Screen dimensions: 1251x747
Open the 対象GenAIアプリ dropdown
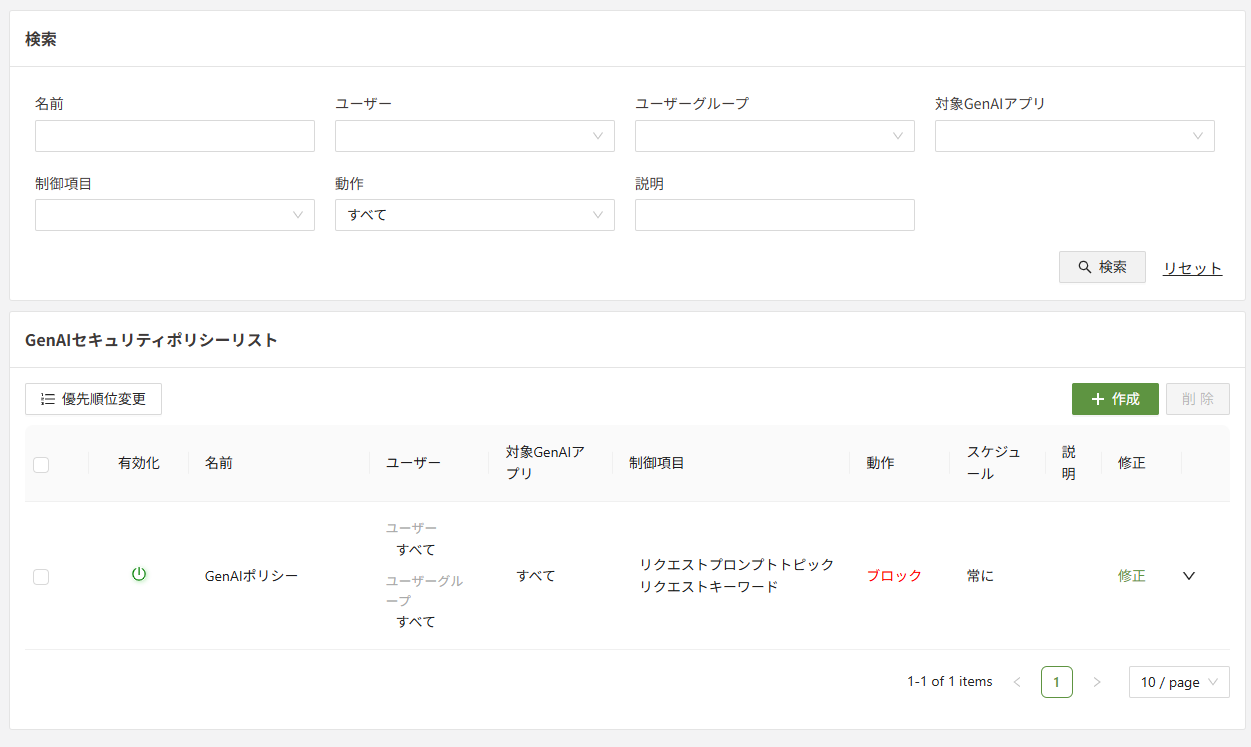1074,136
